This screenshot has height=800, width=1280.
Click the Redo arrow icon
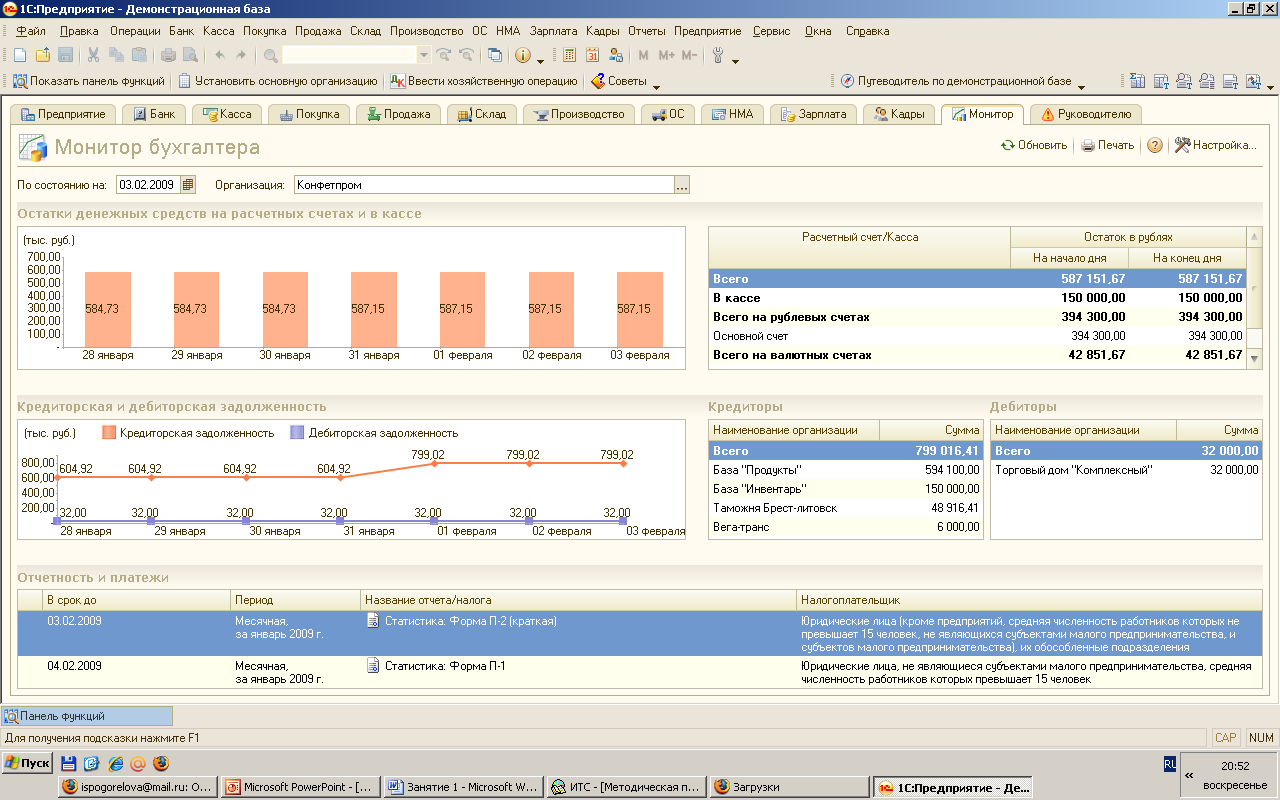[241, 55]
